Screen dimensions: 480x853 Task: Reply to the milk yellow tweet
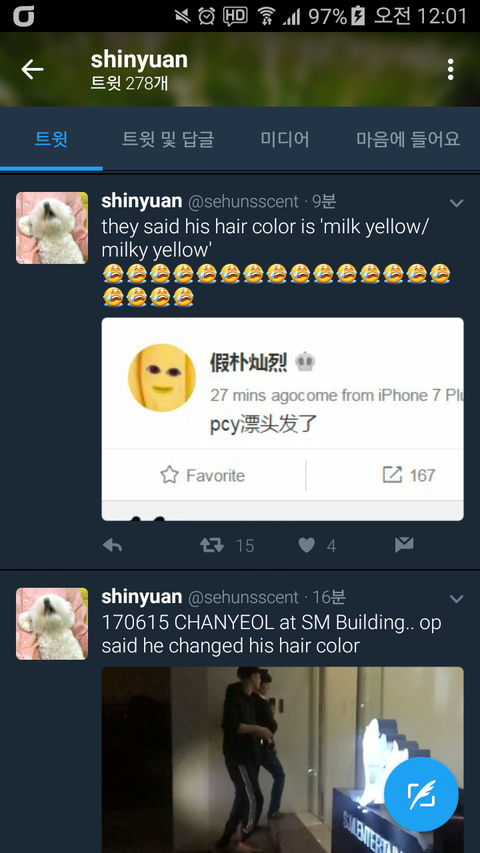pyautogui.click(x=112, y=545)
